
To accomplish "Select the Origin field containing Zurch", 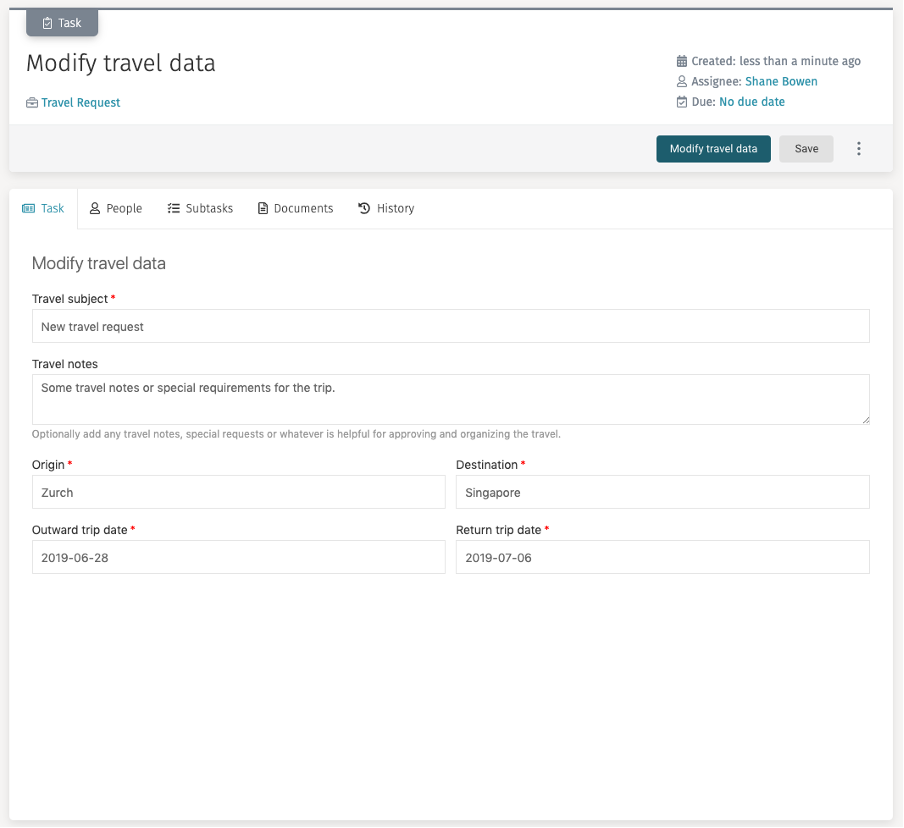I will 238,492.
